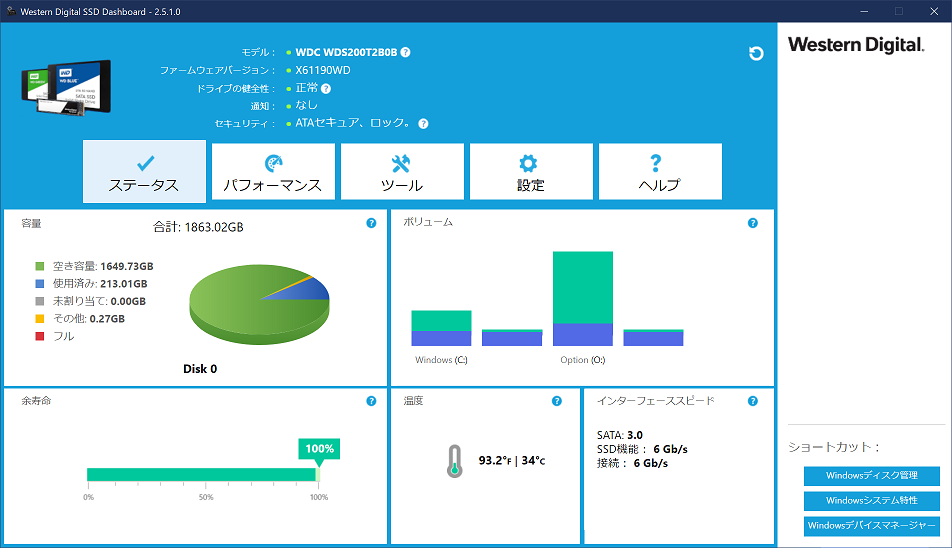Click the app icon in the title bar
The image size is (952, 548).
tap(11, 11)
